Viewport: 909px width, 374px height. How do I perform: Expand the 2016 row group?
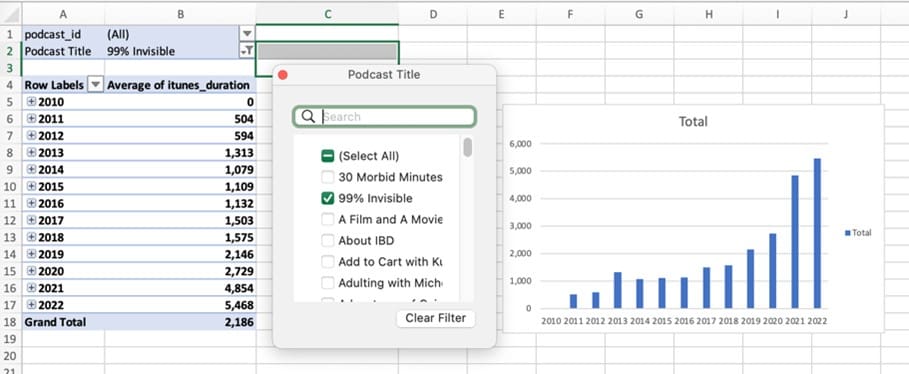(x=31, y=204)
